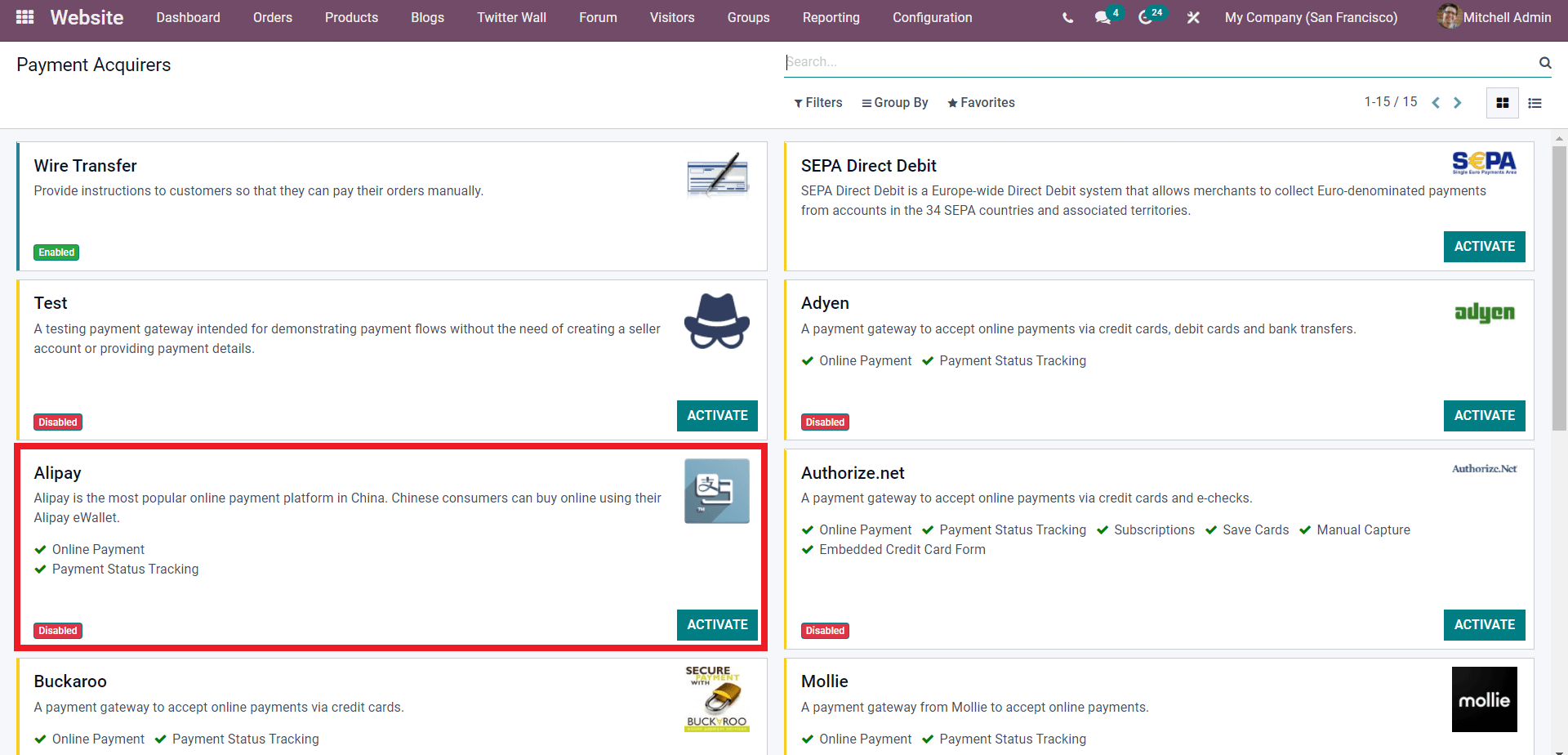Click the Save Cards feature on Authorize.net
1568x755 pixels.
[1255, 530]
